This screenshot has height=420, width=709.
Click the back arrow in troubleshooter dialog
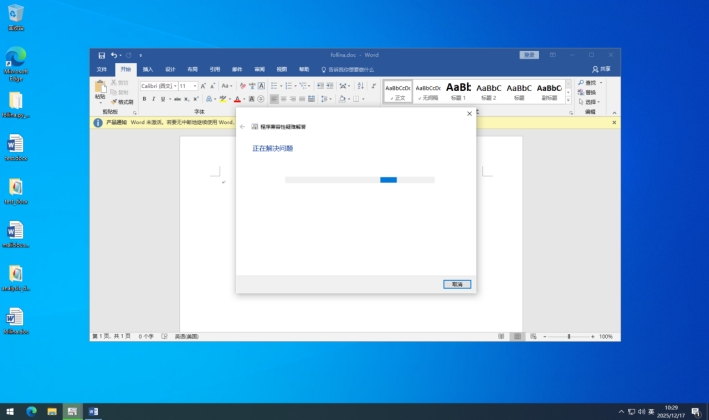click(x=242, y=127)
